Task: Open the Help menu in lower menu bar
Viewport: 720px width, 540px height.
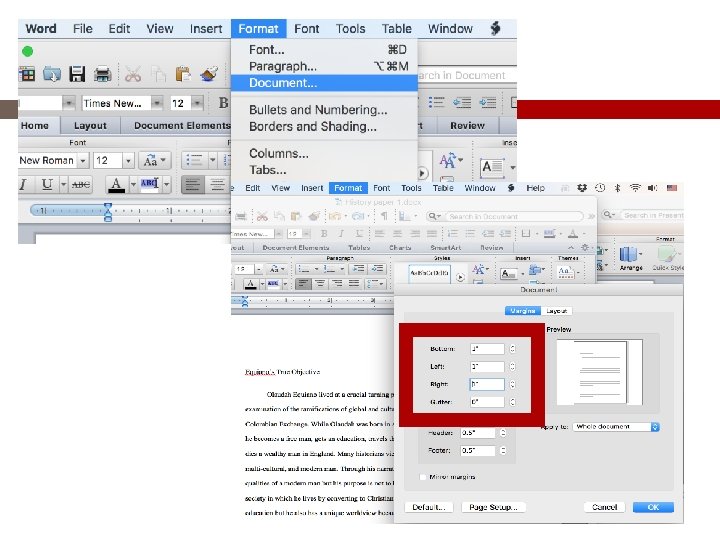Action: point(535,188)
